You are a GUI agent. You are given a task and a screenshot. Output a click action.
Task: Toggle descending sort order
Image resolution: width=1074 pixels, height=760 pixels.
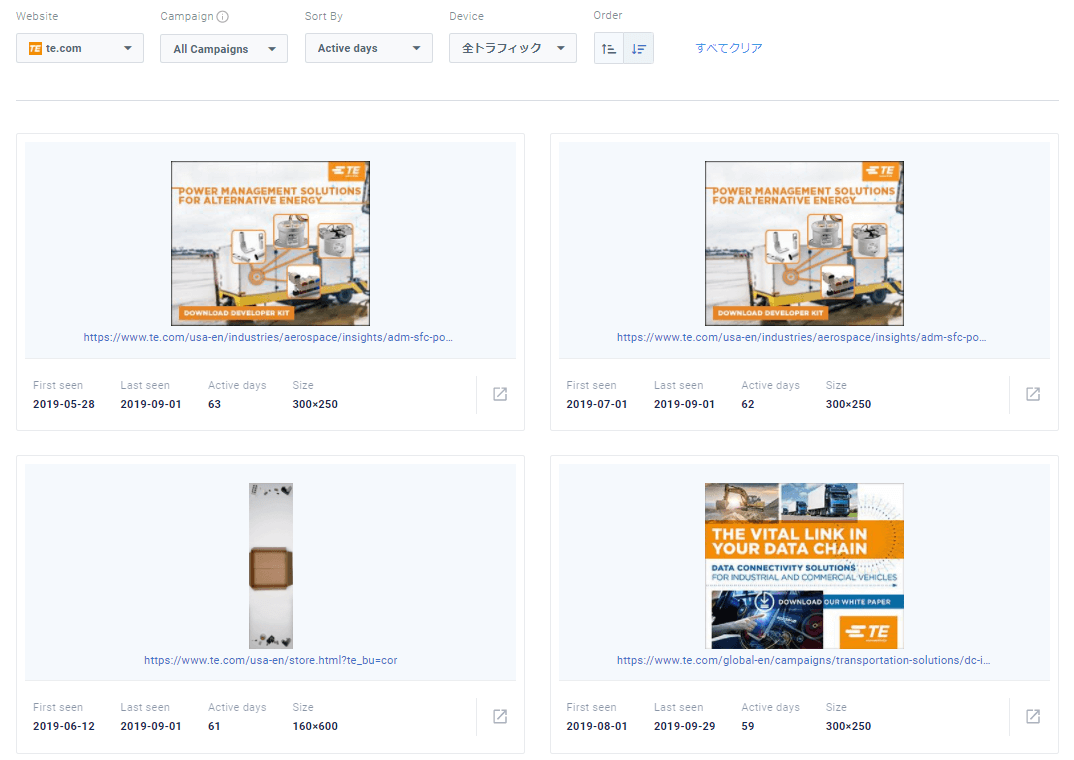click(639, 48)
